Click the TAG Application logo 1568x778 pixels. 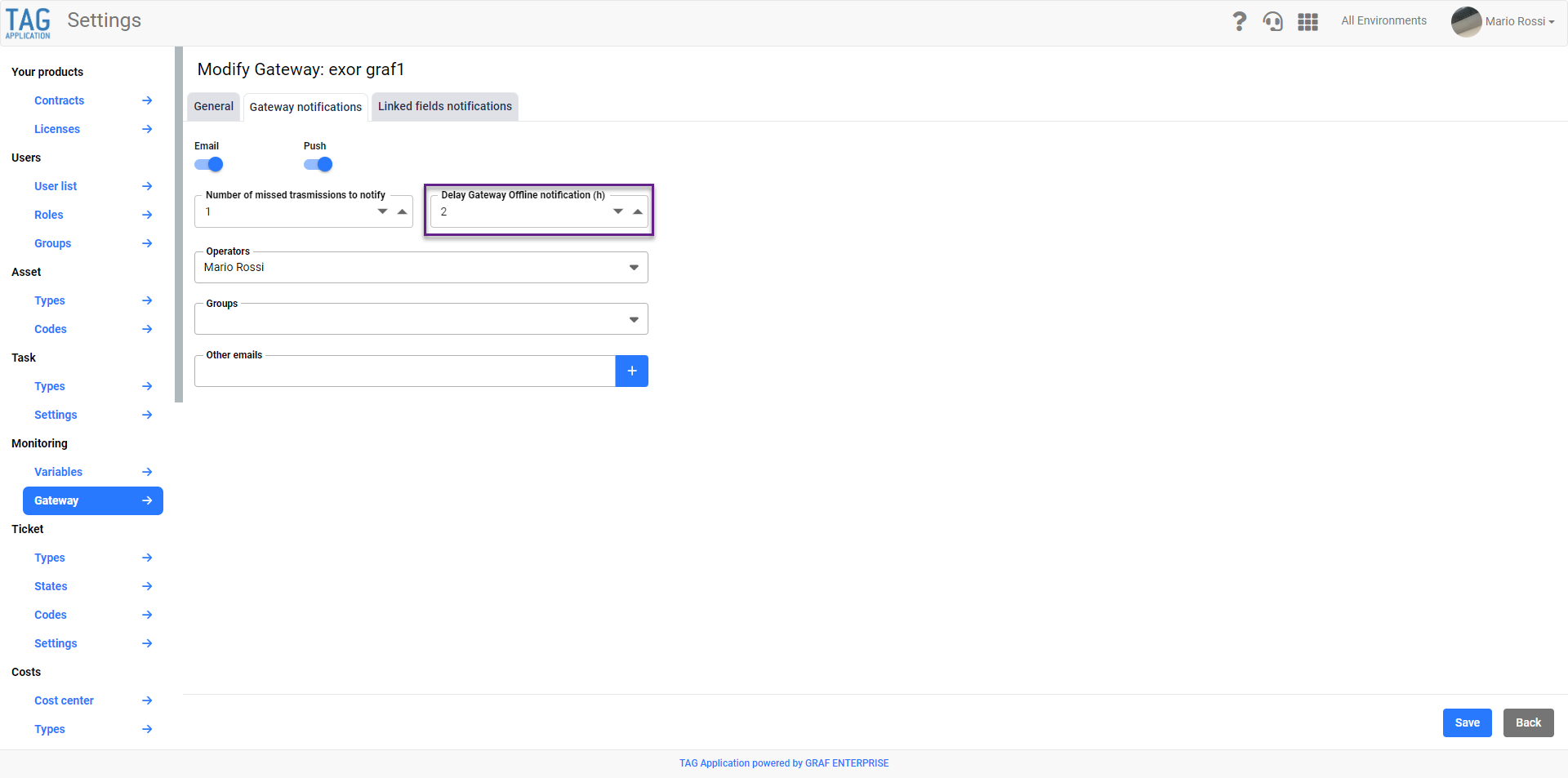(x=28, y=23)
